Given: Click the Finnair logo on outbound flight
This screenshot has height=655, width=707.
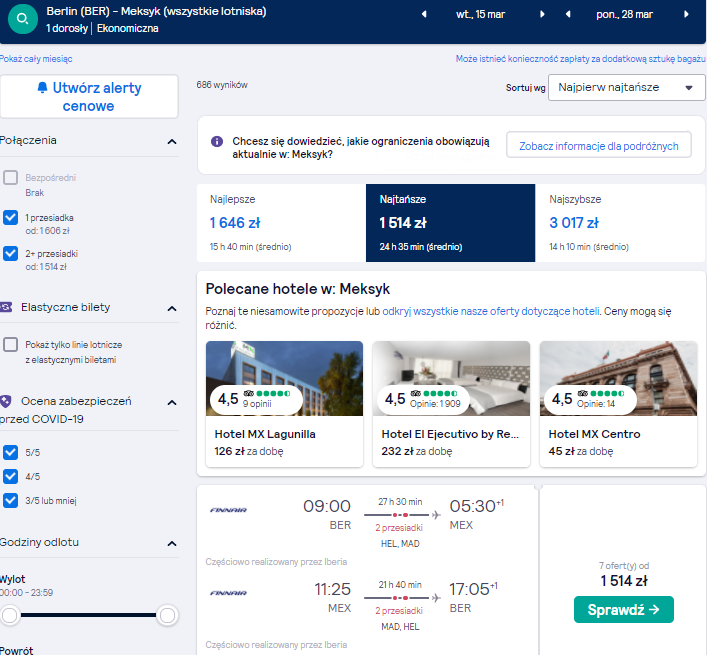Looking at the screenshot, I should tap(229, 510).
